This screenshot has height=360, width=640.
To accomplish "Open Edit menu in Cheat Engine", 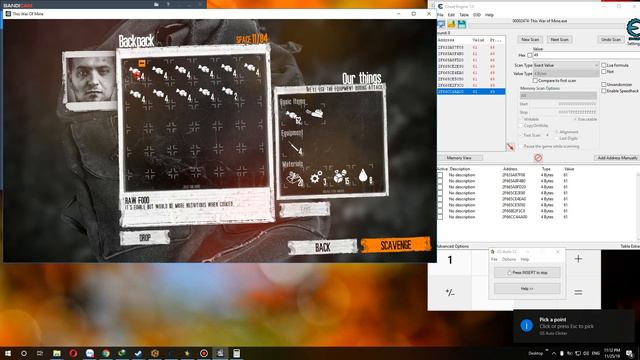I will [451, 15].
